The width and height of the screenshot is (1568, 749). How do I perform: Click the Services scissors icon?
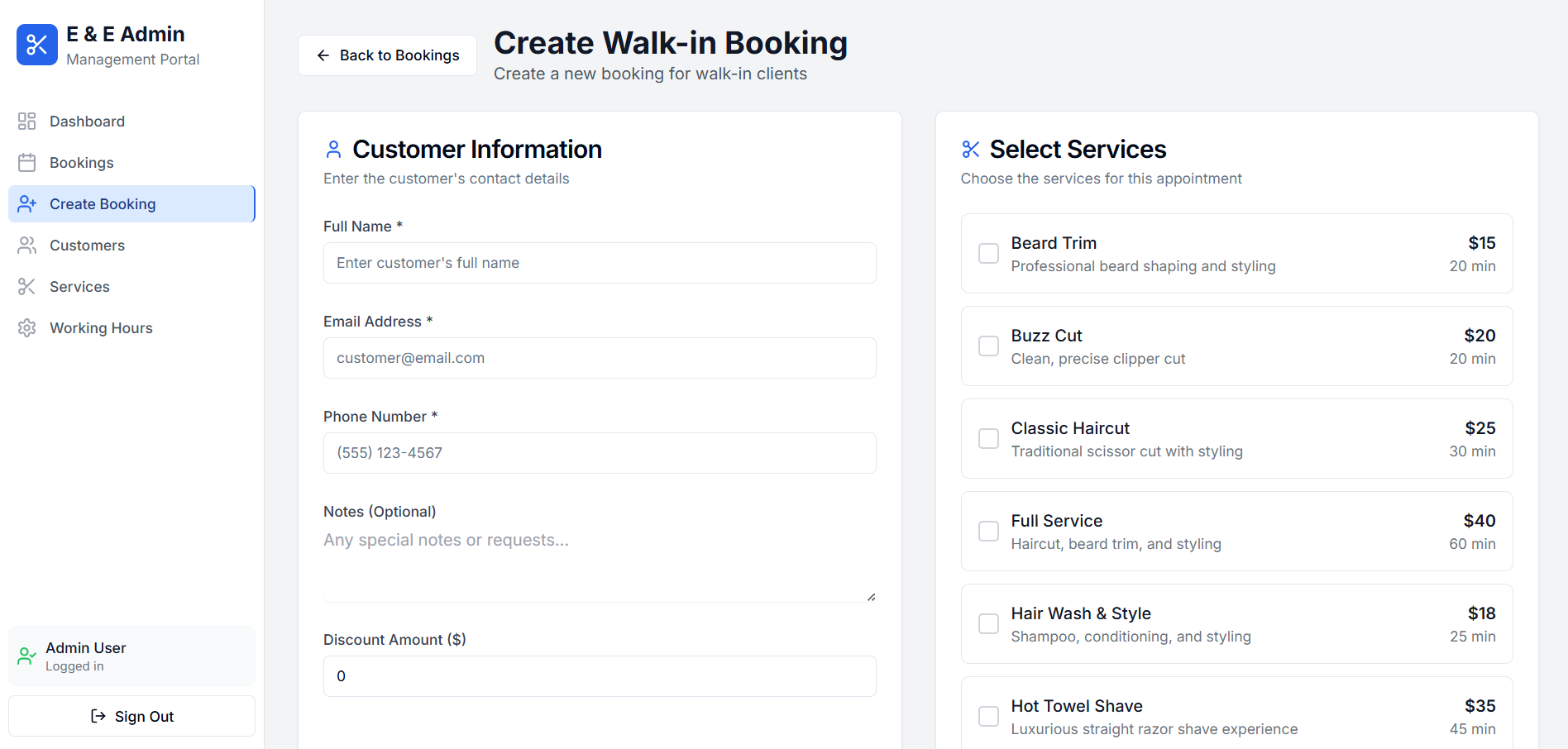[x=26, y=286]
